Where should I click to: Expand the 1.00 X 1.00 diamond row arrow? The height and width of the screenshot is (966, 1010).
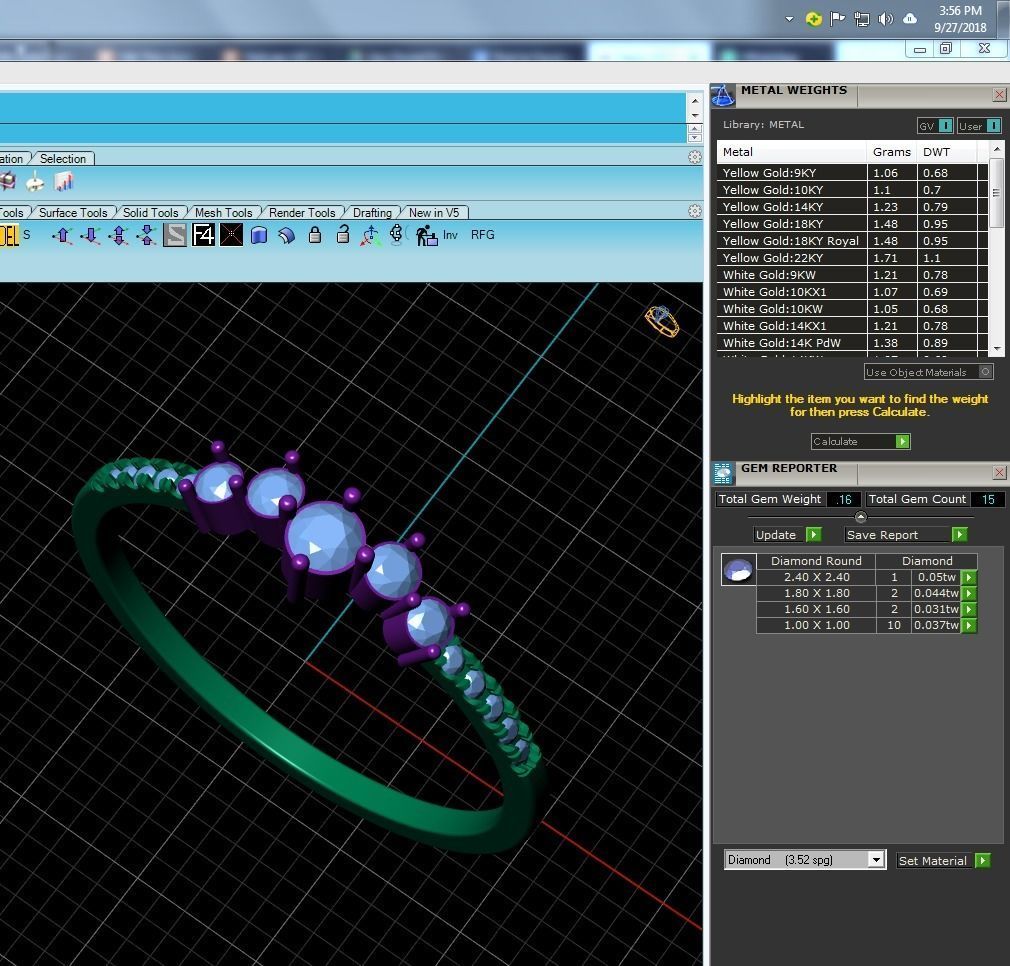tap(969, 625)
